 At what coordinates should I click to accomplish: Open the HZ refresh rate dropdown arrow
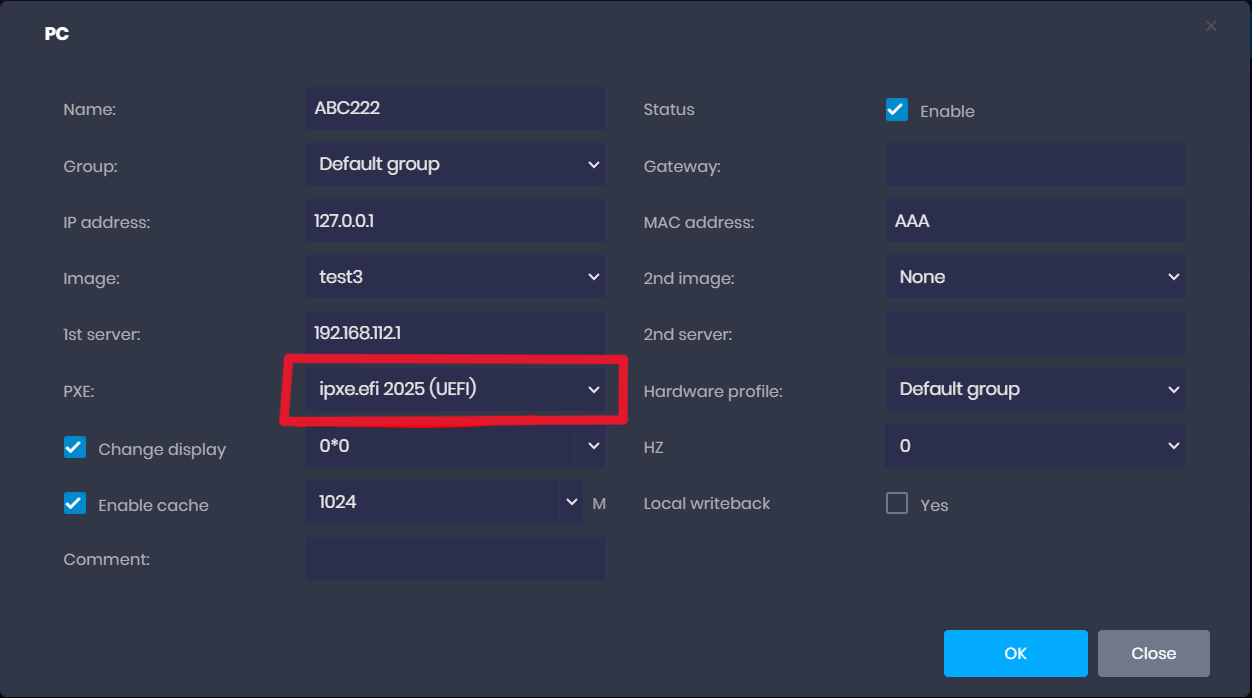[x=1173, y=446]
